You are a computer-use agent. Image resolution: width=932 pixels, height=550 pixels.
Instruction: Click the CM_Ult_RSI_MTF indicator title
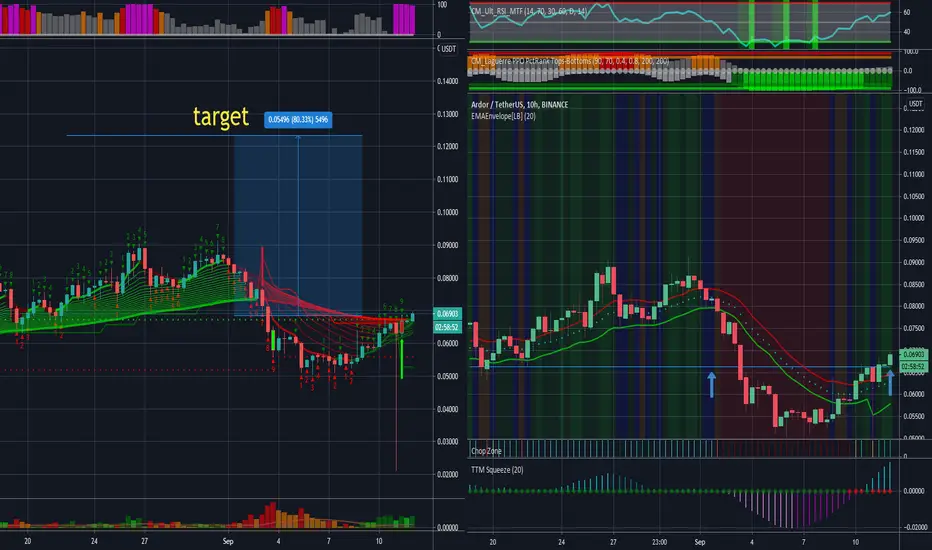(529, 12)
